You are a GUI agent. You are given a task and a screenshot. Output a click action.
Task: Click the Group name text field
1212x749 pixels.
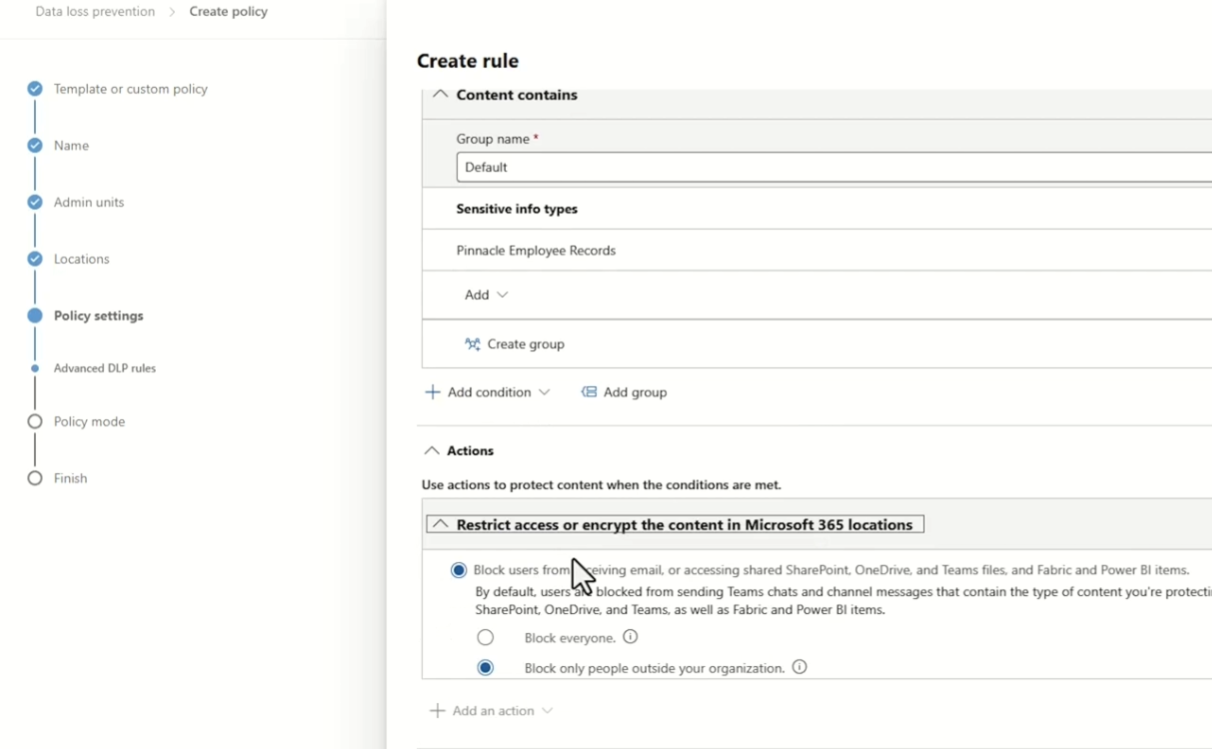click(830, 167)
